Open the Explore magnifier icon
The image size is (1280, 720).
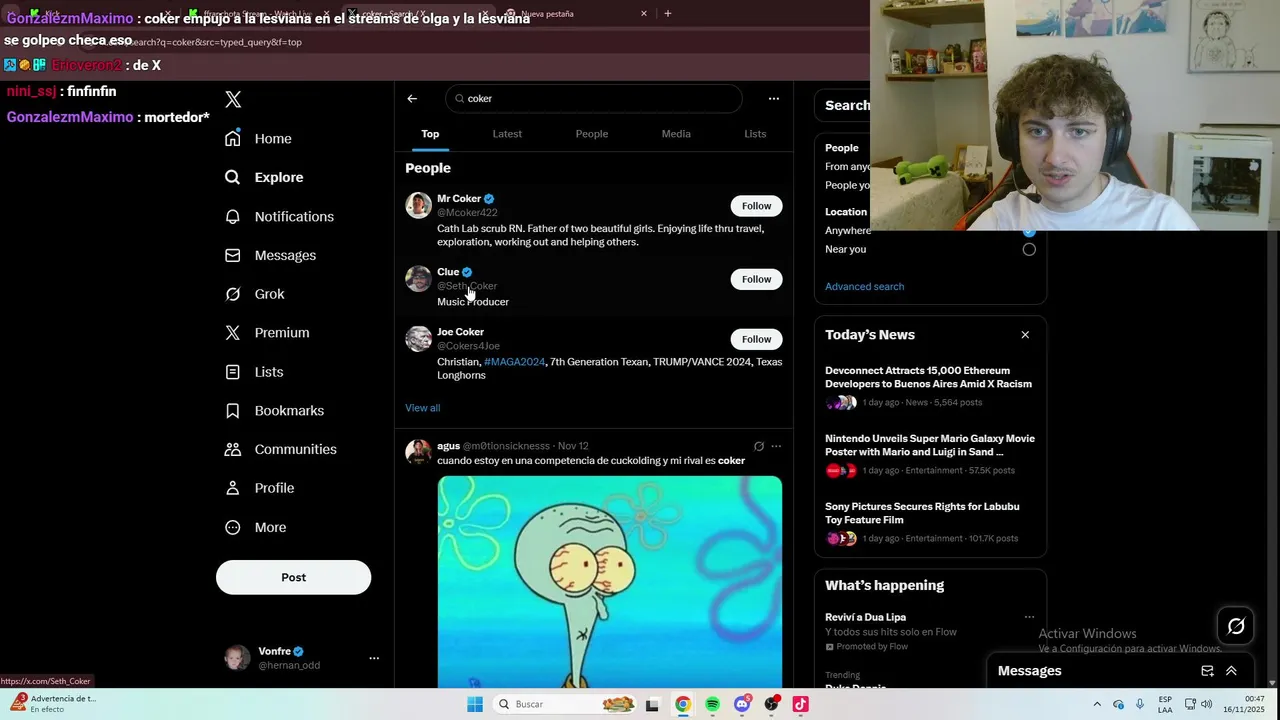[233, 177]
